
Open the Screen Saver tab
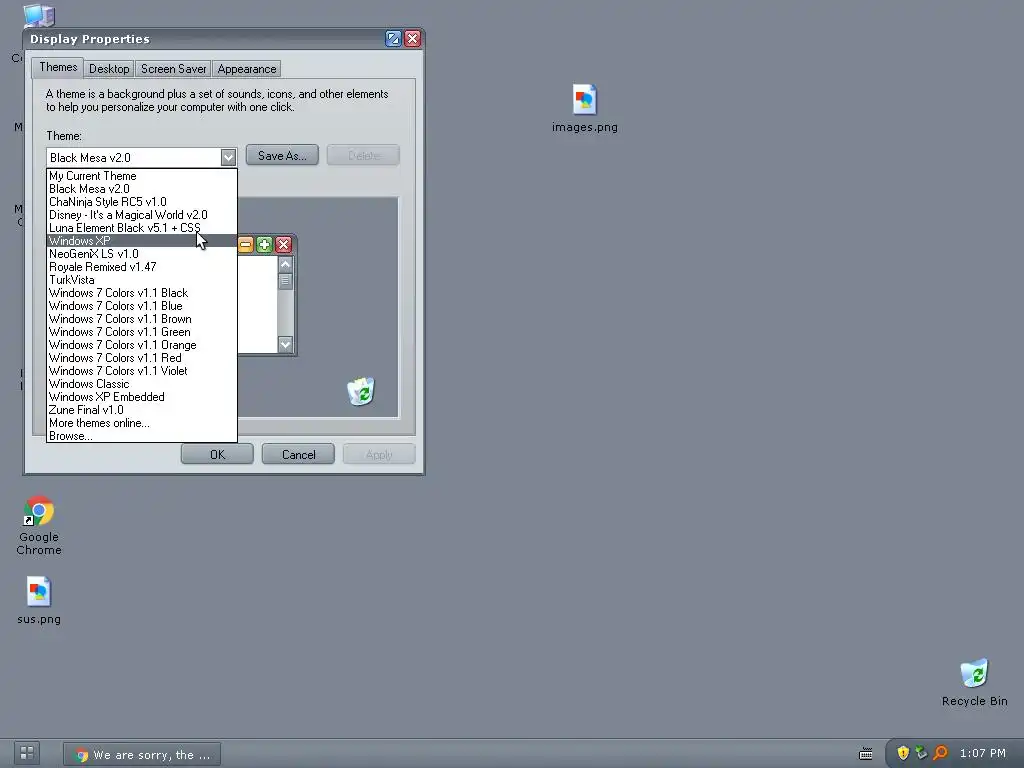[174, 69]
